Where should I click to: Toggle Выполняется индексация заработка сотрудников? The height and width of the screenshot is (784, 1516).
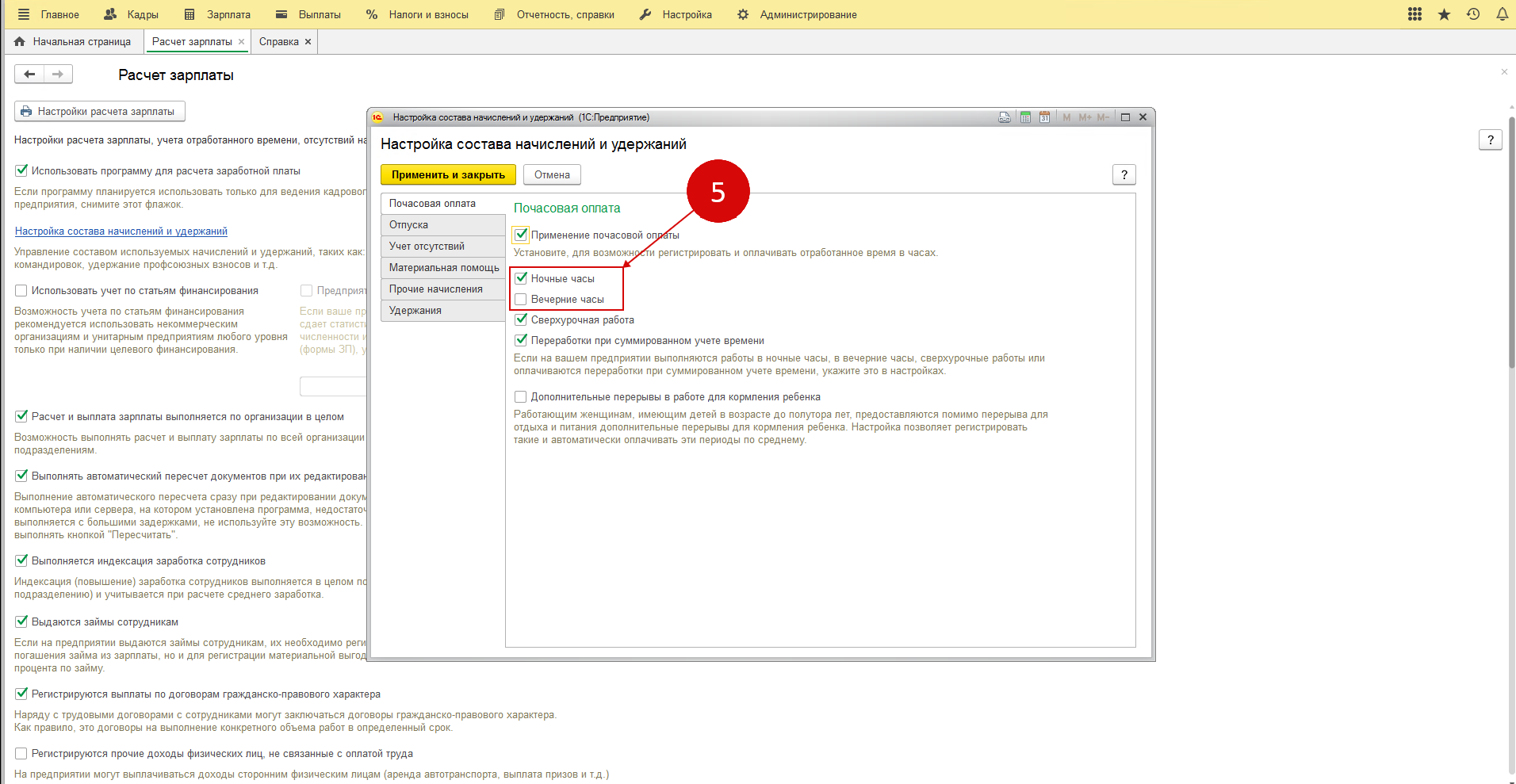click(x=21, y=560)
